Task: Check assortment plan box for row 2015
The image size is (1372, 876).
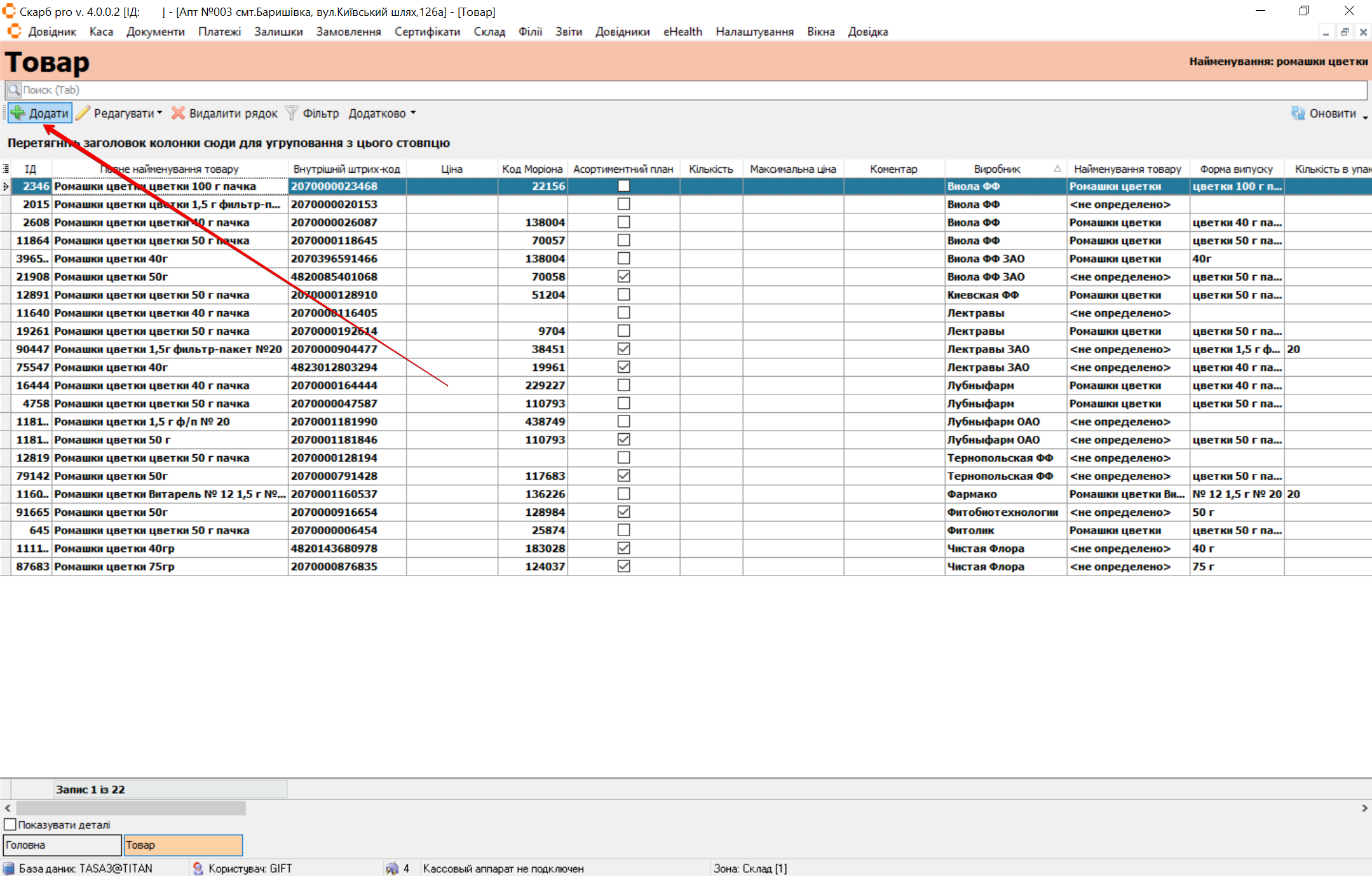Action: pos(623,204)
